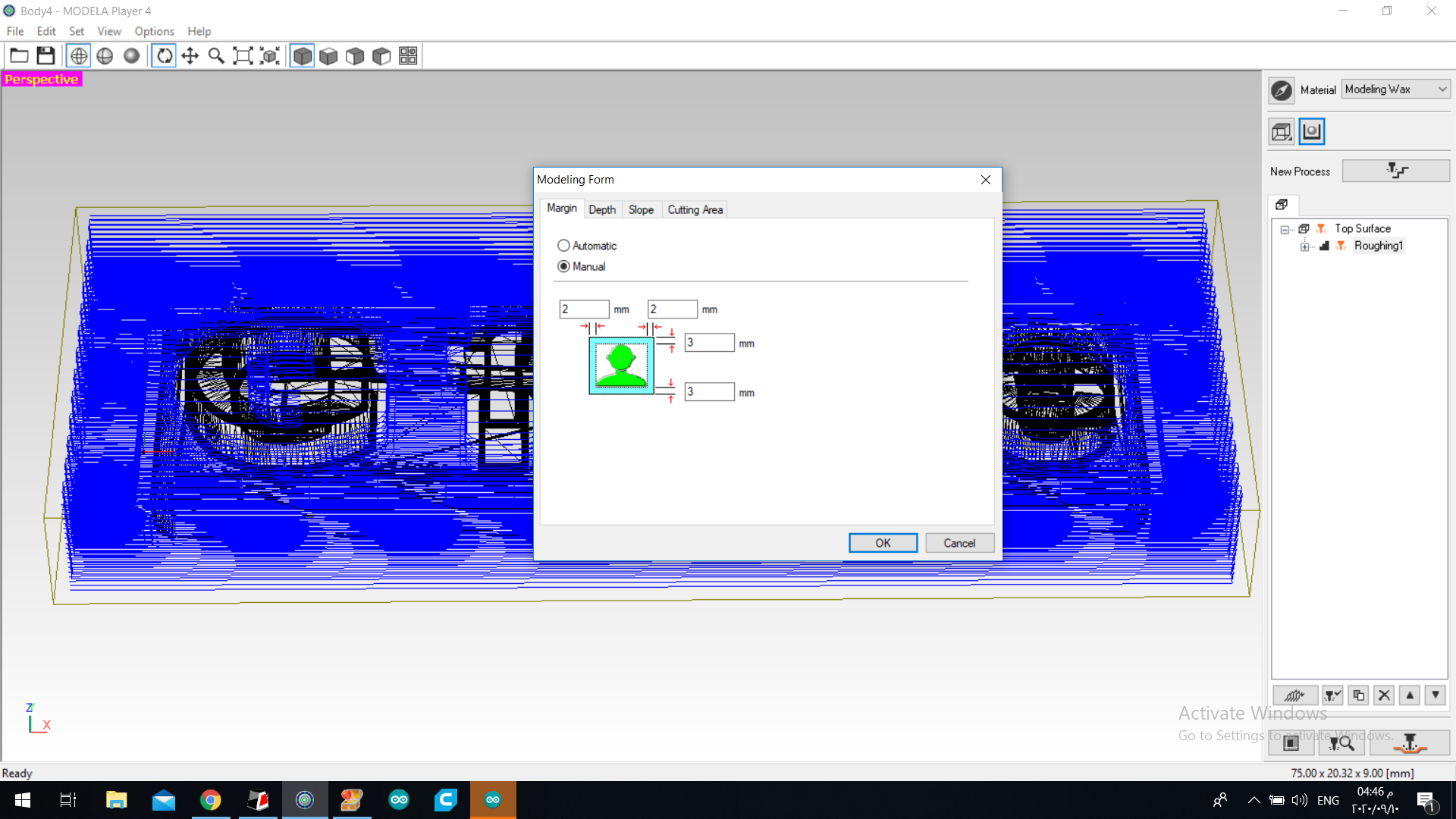Image resolution: width=1456 pixels, height=819 pixels.
Task: Click the Start Cutting mill icon
Action: 1410,743
